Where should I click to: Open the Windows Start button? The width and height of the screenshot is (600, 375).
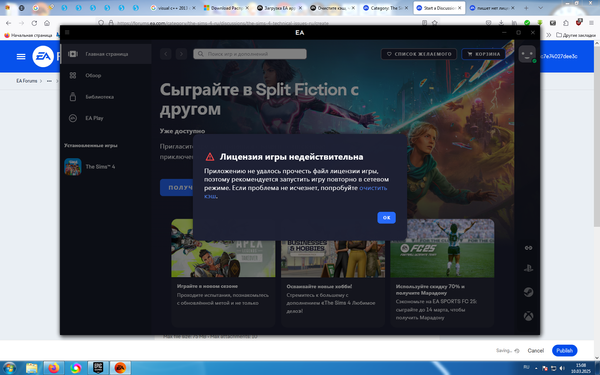[x=9, y=368]
